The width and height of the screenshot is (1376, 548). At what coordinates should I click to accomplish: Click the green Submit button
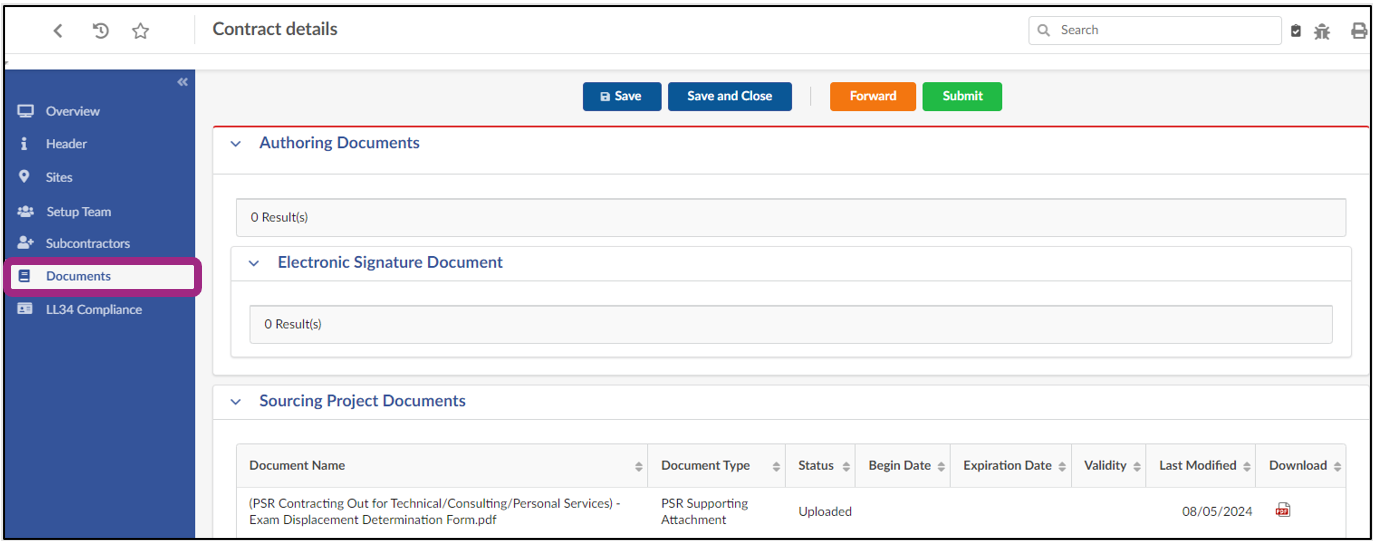[962, 96]
